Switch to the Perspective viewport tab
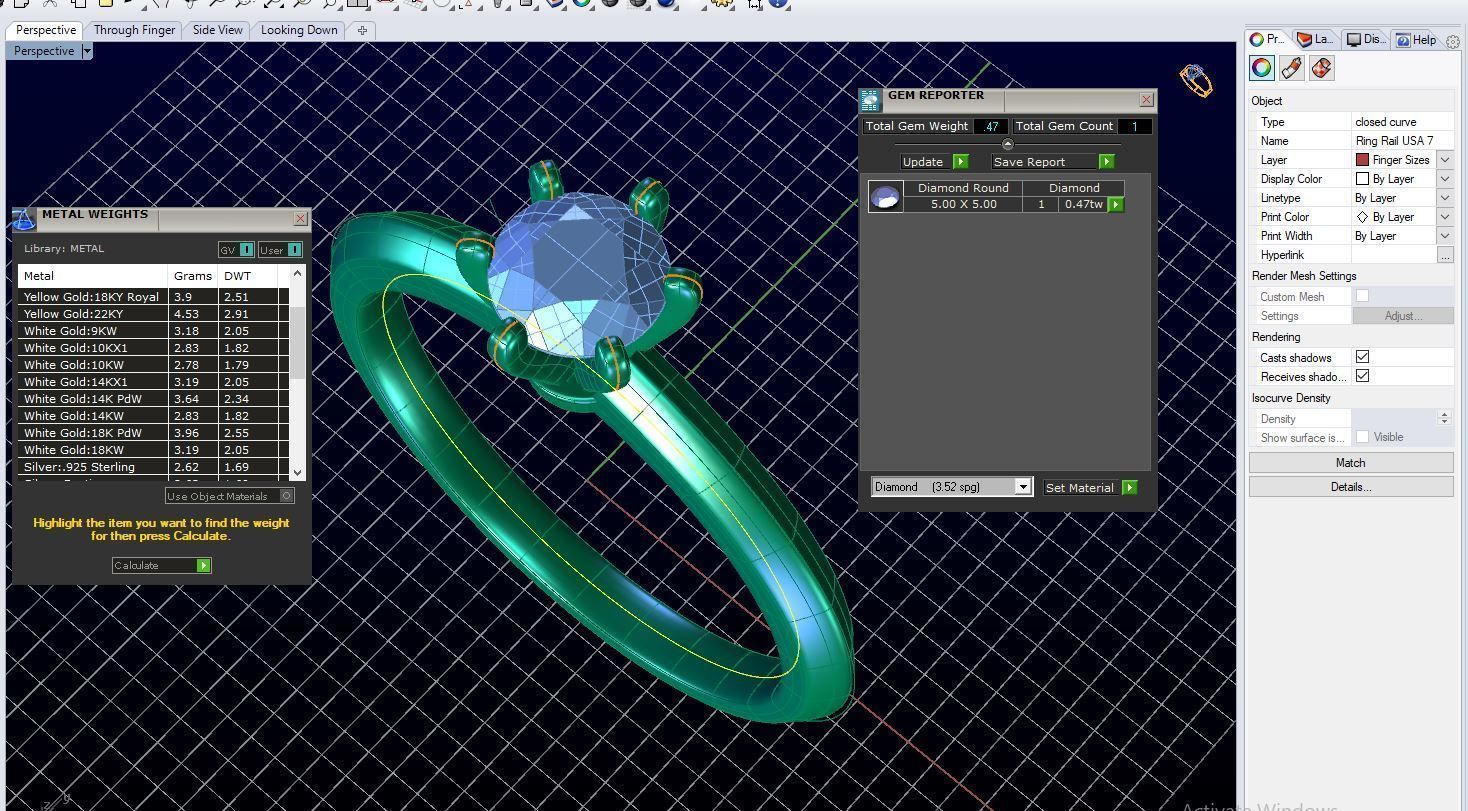The width and height of the screenshot is (1468, 811). click(x=46, y=30)
